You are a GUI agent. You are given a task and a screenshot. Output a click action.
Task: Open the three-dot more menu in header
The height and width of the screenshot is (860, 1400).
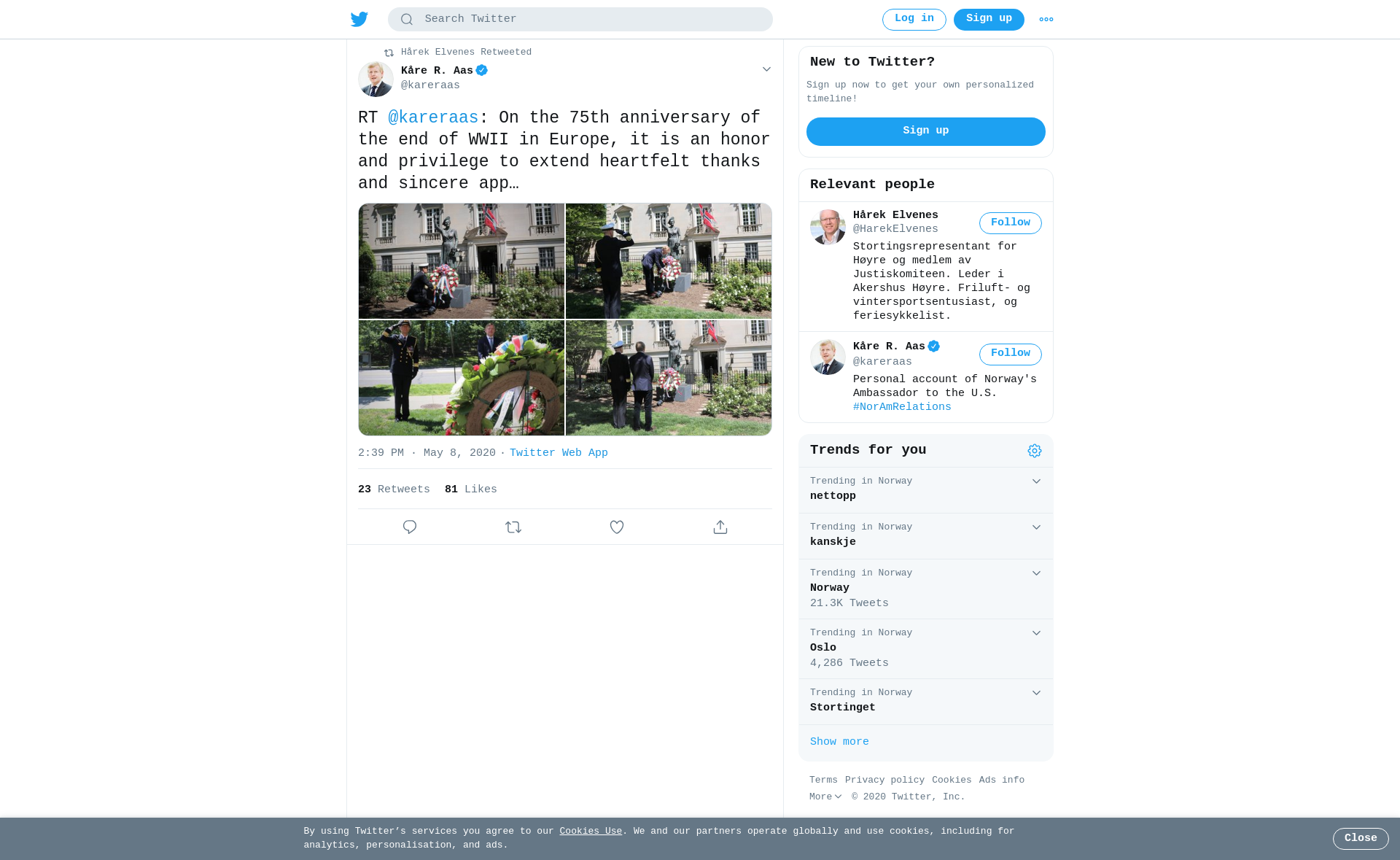pos(1046,20)
